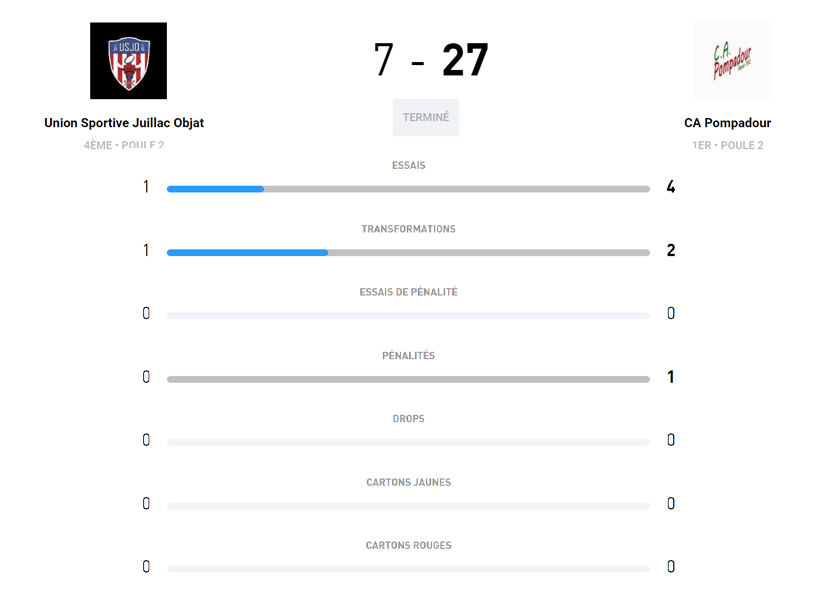Click the Union Sportive Juillac Objat logo
Viewport: 822px width, 595px height.
128,61
